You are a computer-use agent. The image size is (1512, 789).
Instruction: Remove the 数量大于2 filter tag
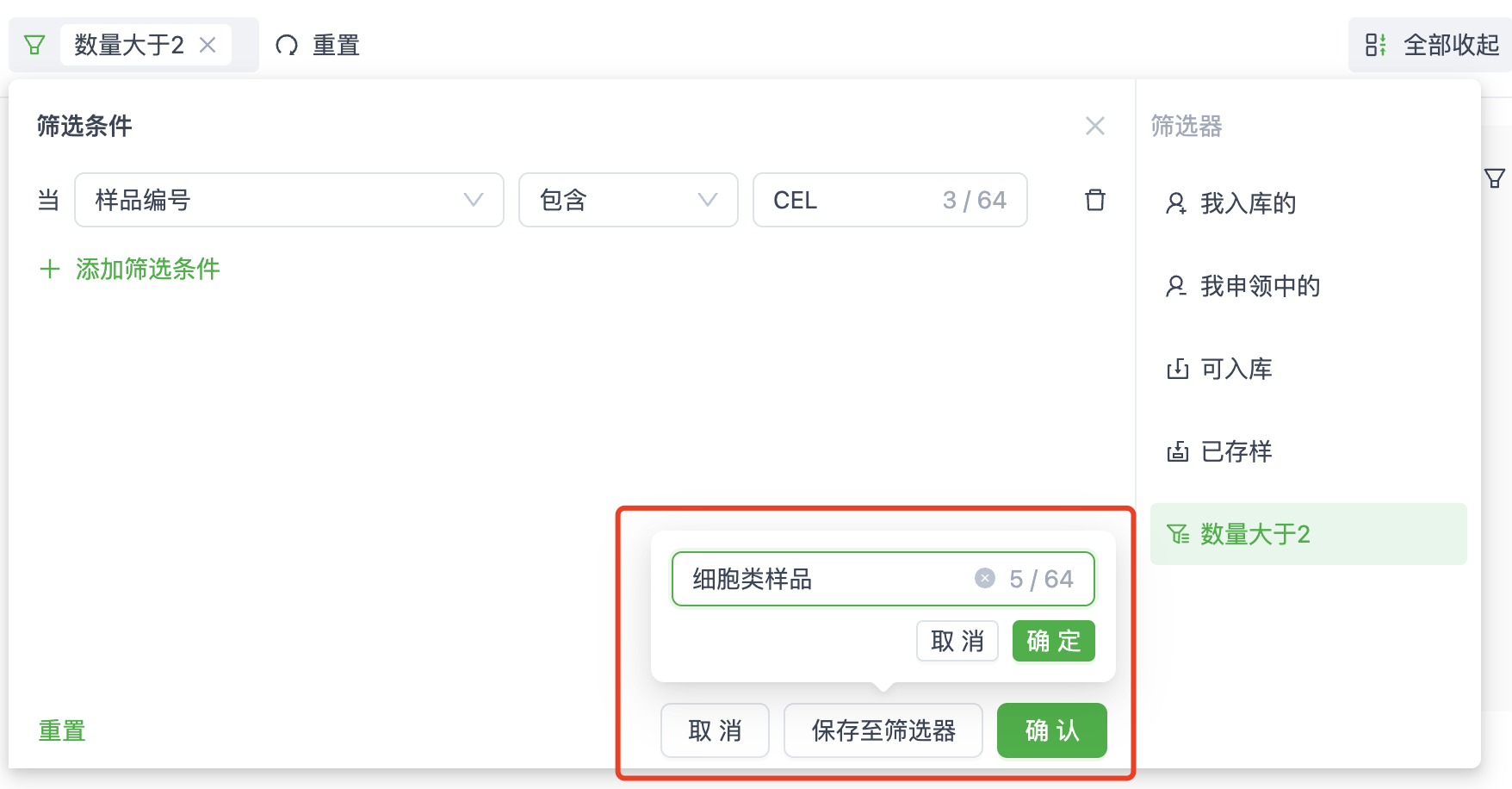pyautogui.click(x=208, y=45)
